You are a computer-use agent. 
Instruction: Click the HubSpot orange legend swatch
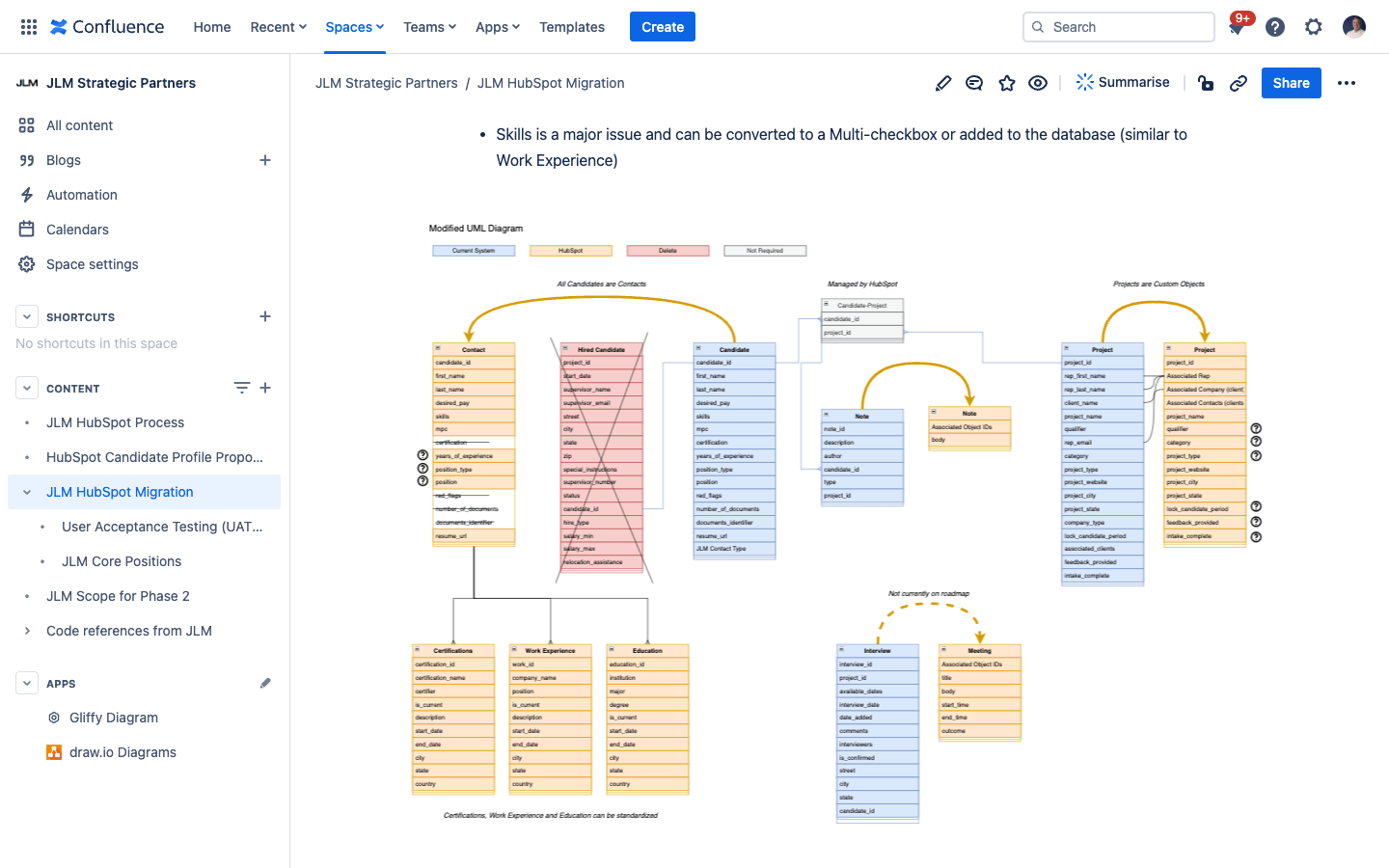(570, 250)
